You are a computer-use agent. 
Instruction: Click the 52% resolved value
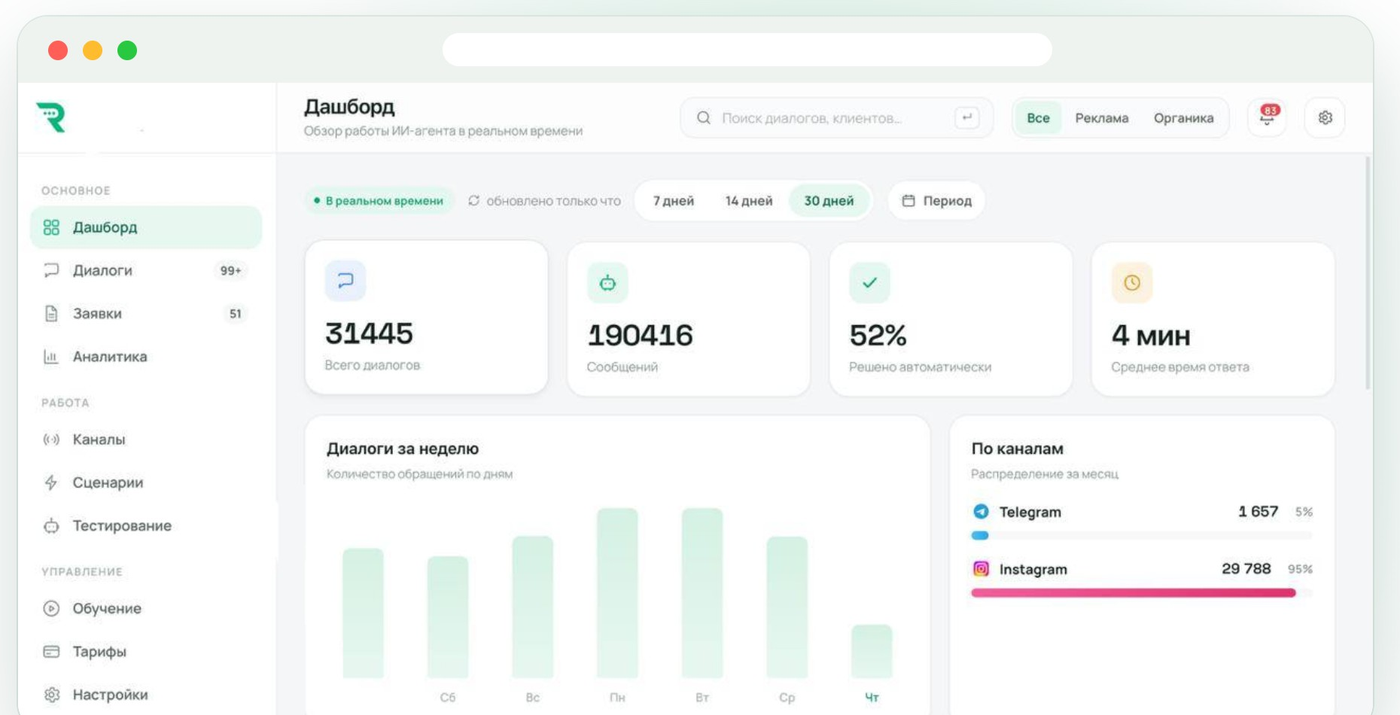878,335
